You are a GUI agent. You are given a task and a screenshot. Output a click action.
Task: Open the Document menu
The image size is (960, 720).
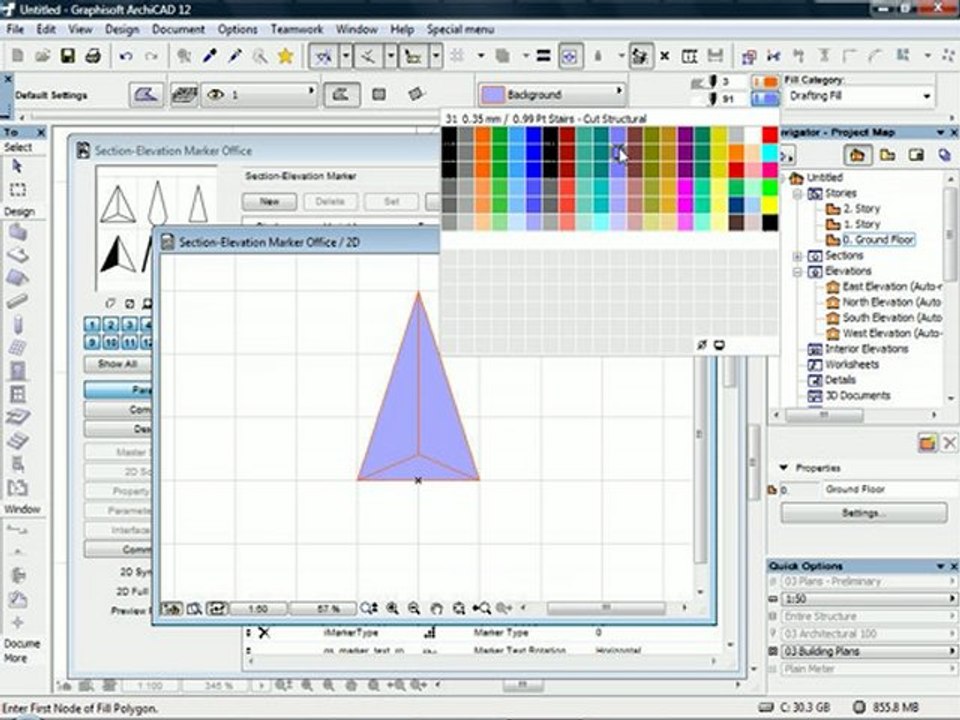pyautogui.click(x=178, y=29)
